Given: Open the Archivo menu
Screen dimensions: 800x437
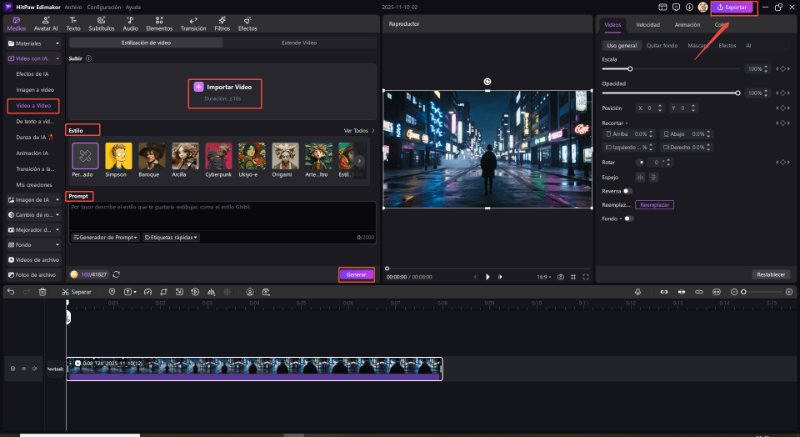Looking at the screenshot, I should [73, 7].
